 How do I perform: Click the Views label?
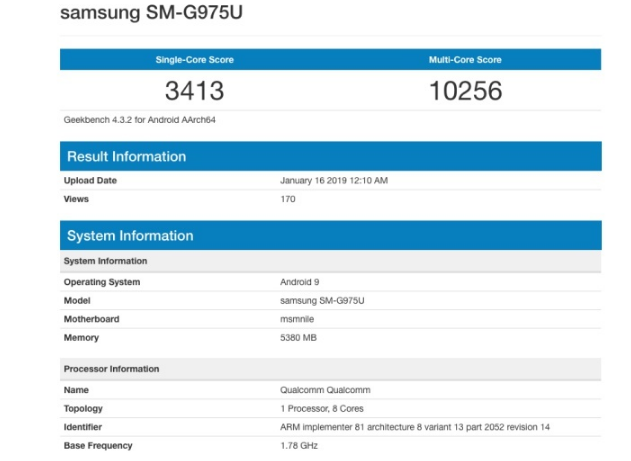[x=76, y=199]
